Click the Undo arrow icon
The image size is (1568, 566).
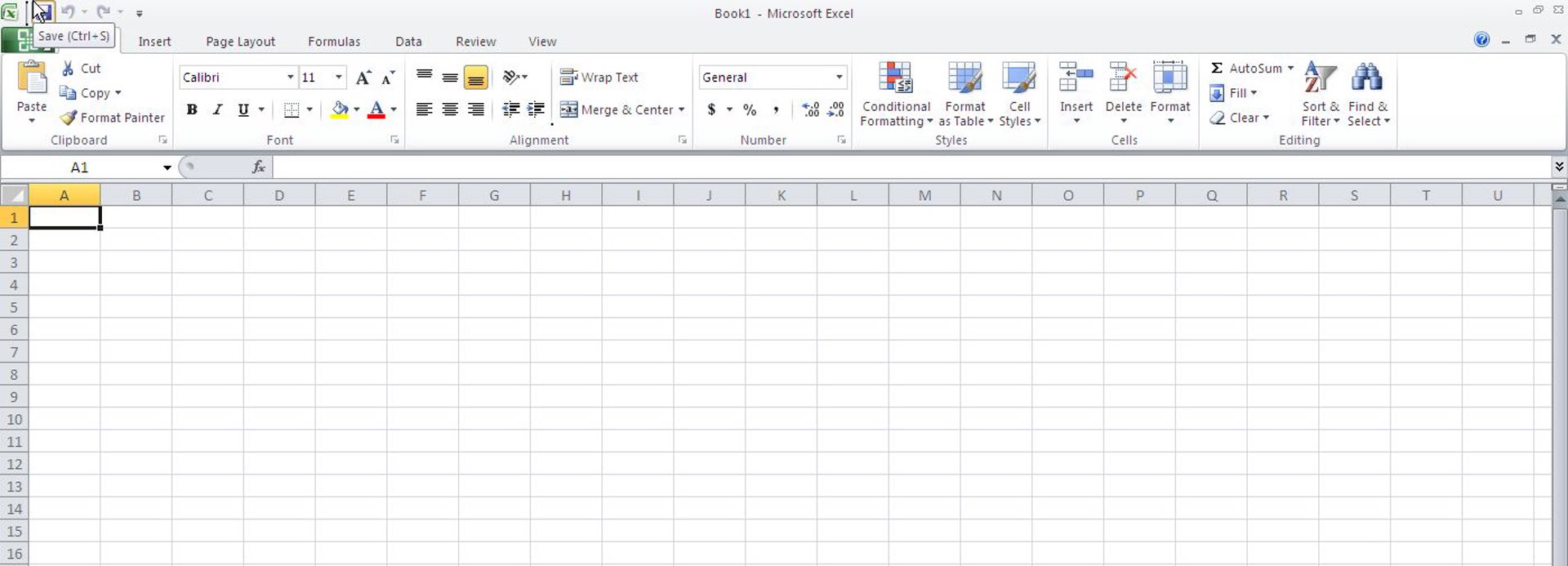pyautogui.click(x=68, y=12)
